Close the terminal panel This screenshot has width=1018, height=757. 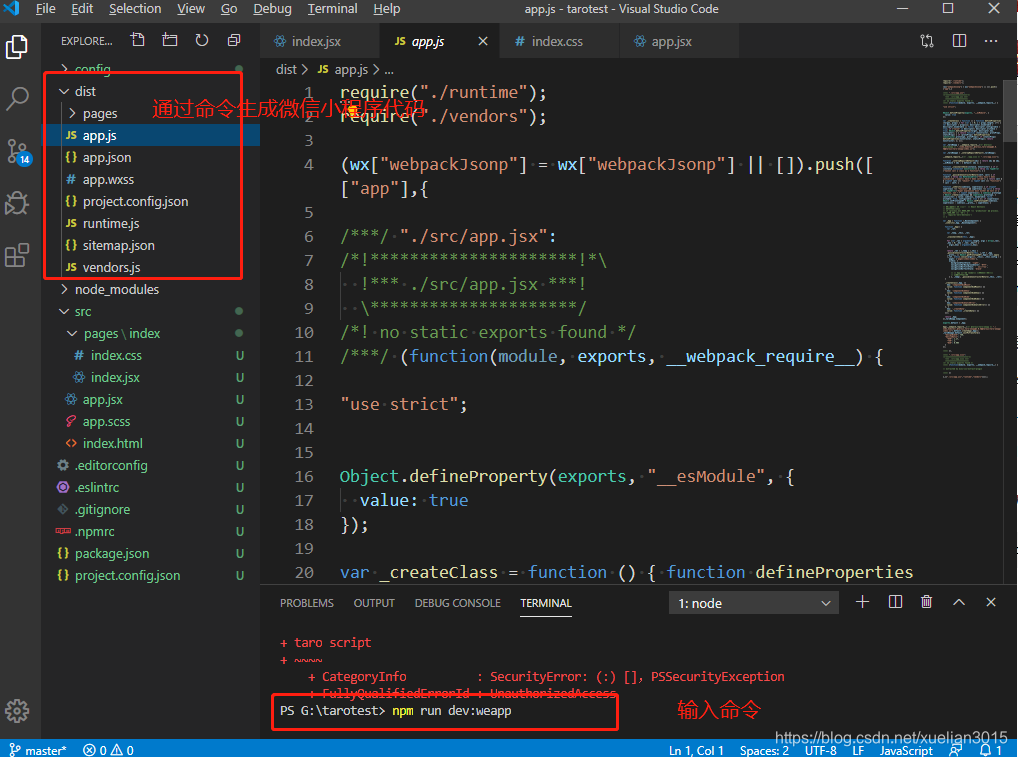[991, 602]
